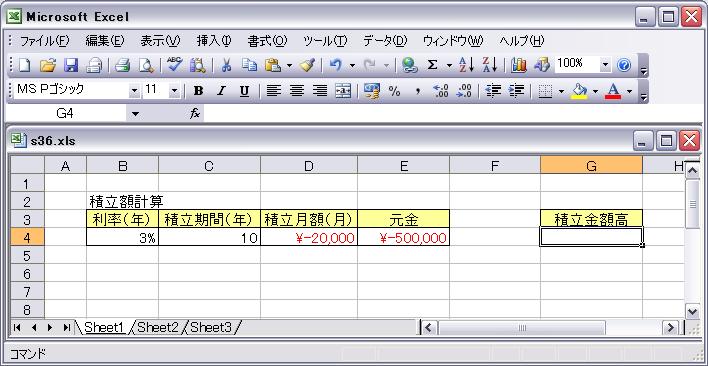
Task: Launch the Chart Wizard icon
Action: [519, 65]
